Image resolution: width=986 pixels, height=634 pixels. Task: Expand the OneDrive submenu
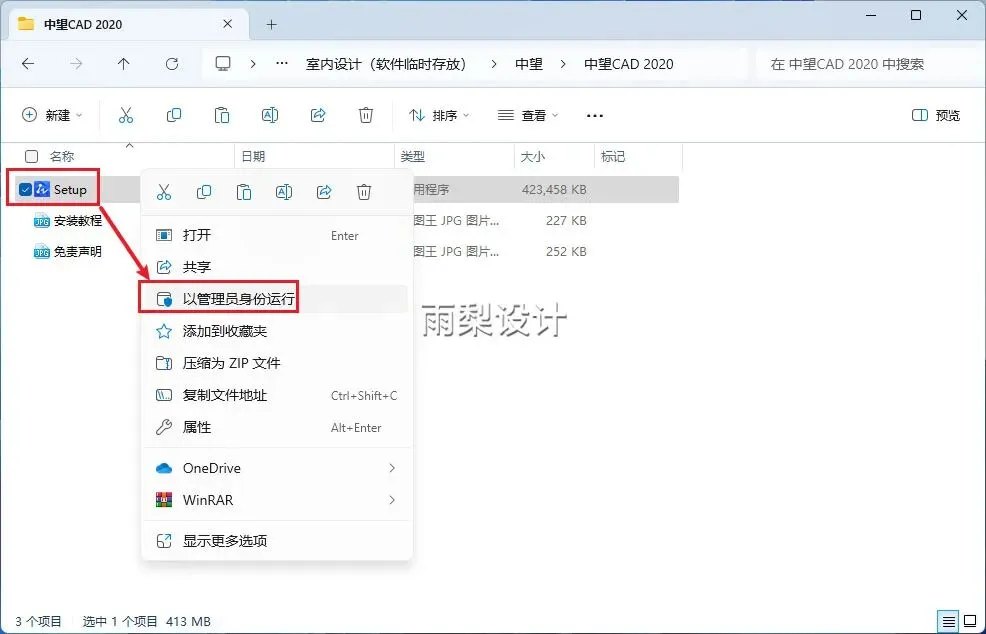277,468
